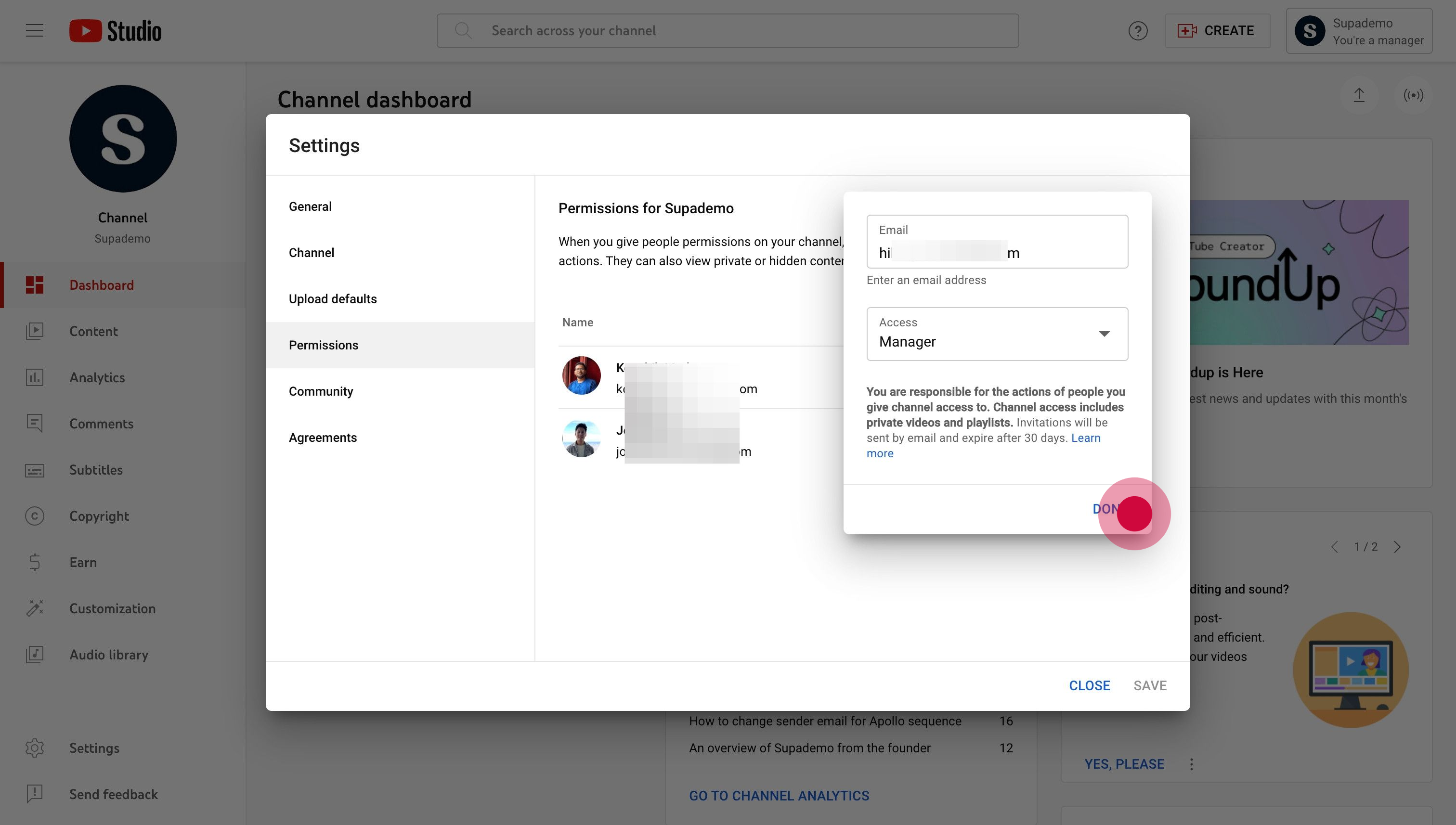Open the help question mark icon
1456x825 pixels.
1137,31
